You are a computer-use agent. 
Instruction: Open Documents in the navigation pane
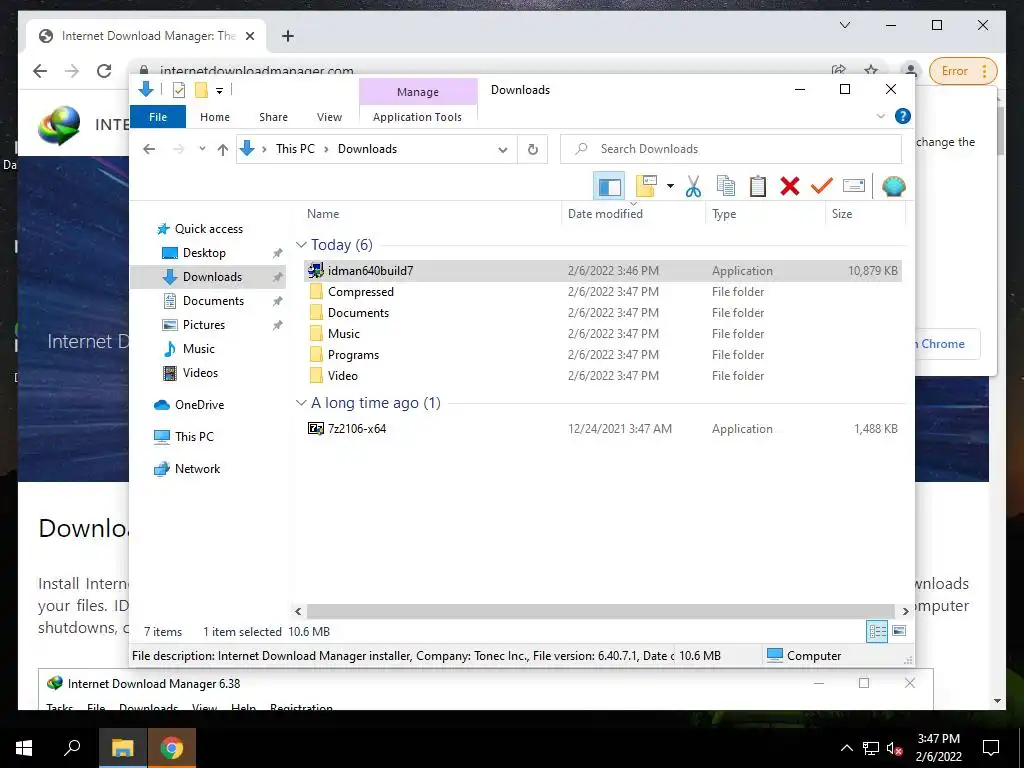click(213, 301)
